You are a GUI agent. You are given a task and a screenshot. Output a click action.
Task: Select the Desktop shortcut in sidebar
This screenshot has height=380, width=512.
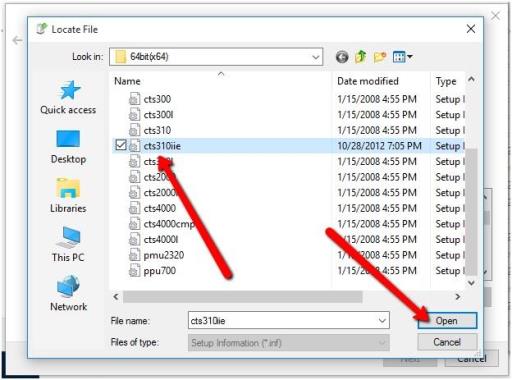[68, 147]
